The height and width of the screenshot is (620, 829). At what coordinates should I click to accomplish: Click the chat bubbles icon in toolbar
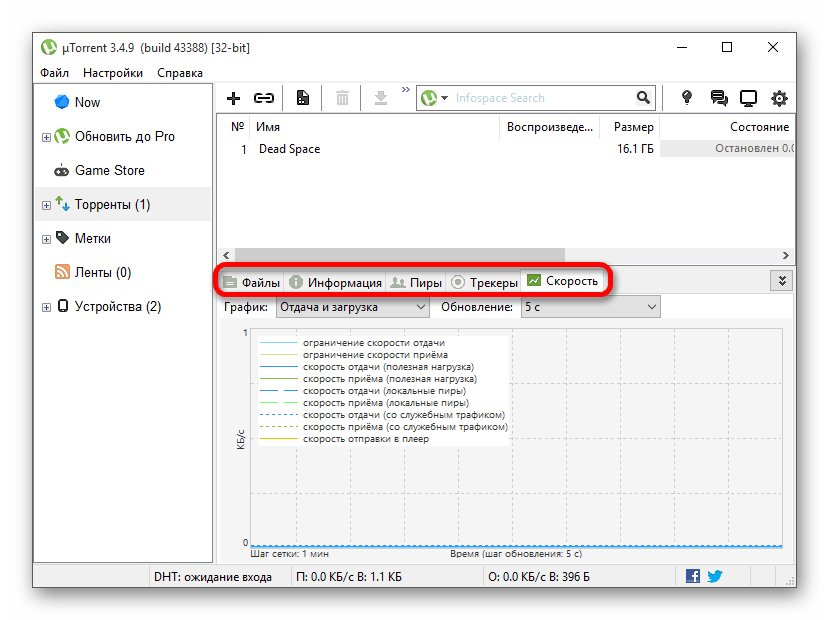(x=718, y=98)
